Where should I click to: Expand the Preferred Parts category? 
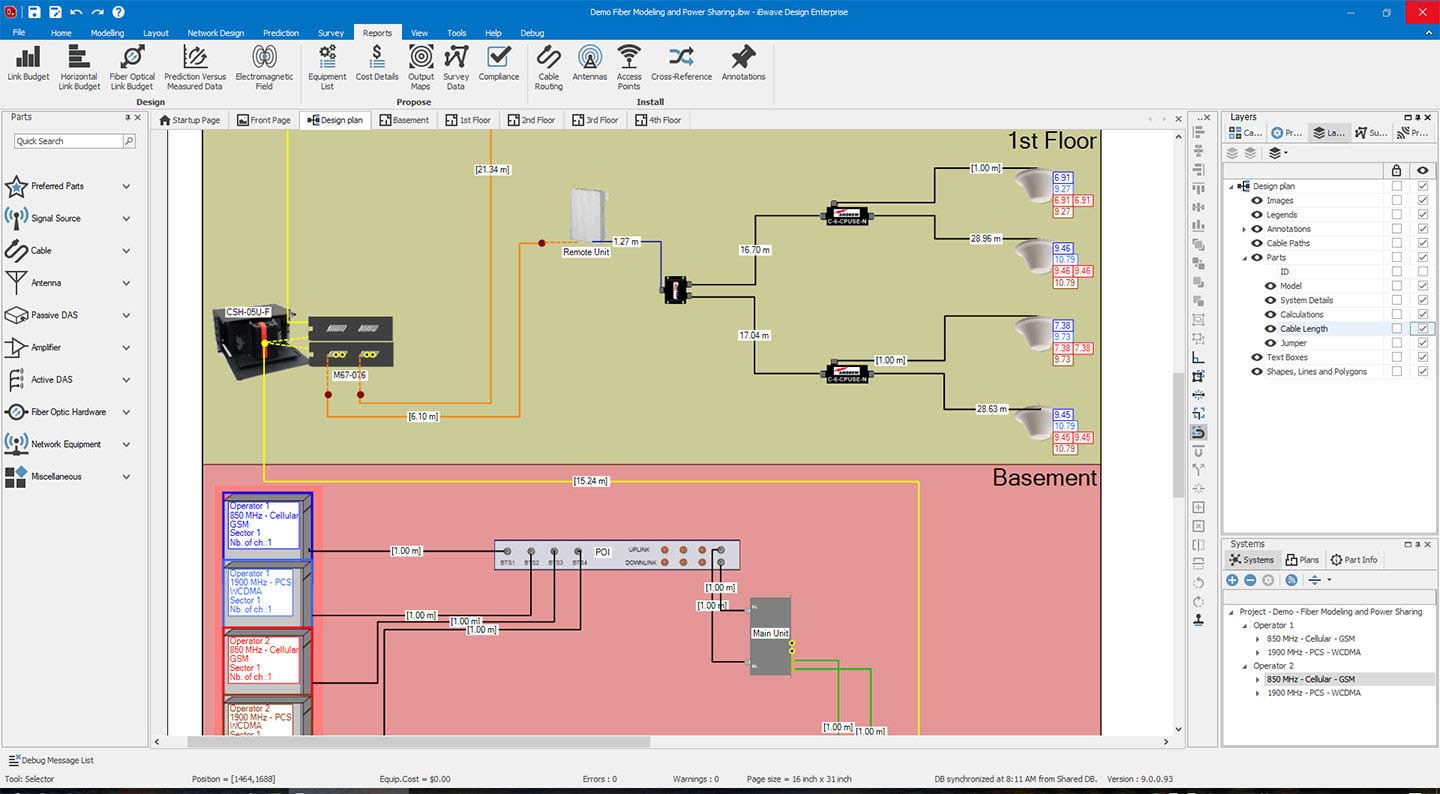tap(126, 186)
